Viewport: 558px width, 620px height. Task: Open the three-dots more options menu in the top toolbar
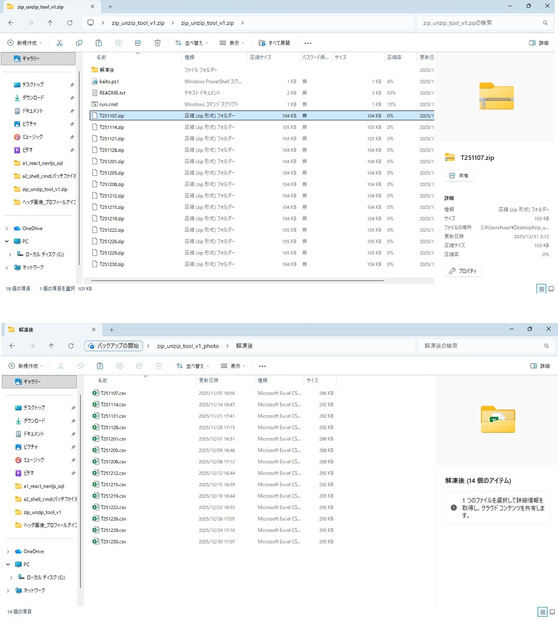click(308, 43)
